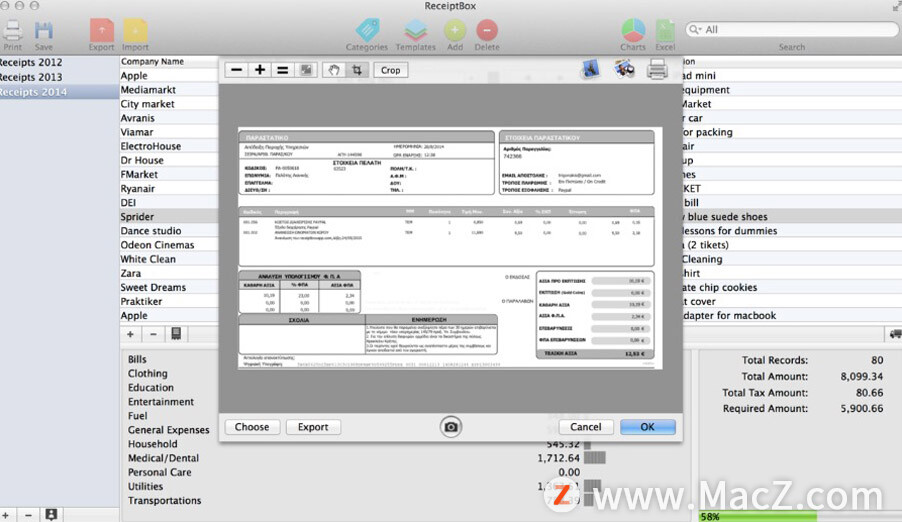The height and width of the screenshot is (522, 902).
Task: Select the DEI row
Action: coord(169,203)
